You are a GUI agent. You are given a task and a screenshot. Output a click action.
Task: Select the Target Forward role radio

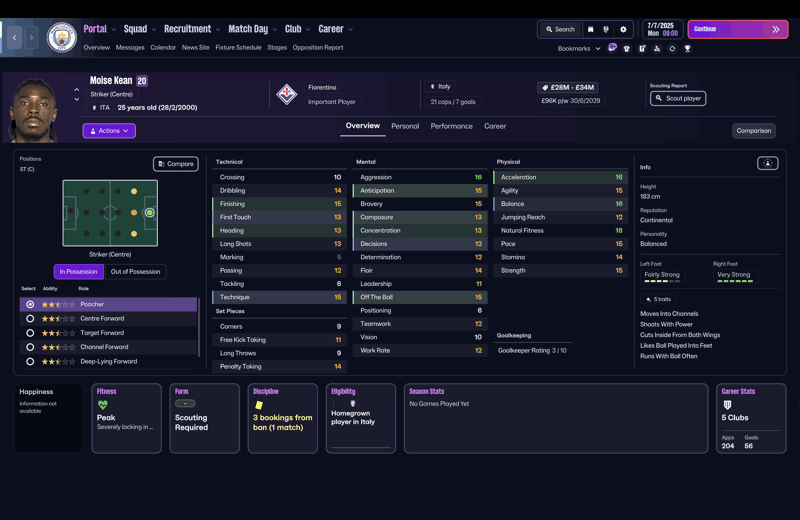coord(30,333)
